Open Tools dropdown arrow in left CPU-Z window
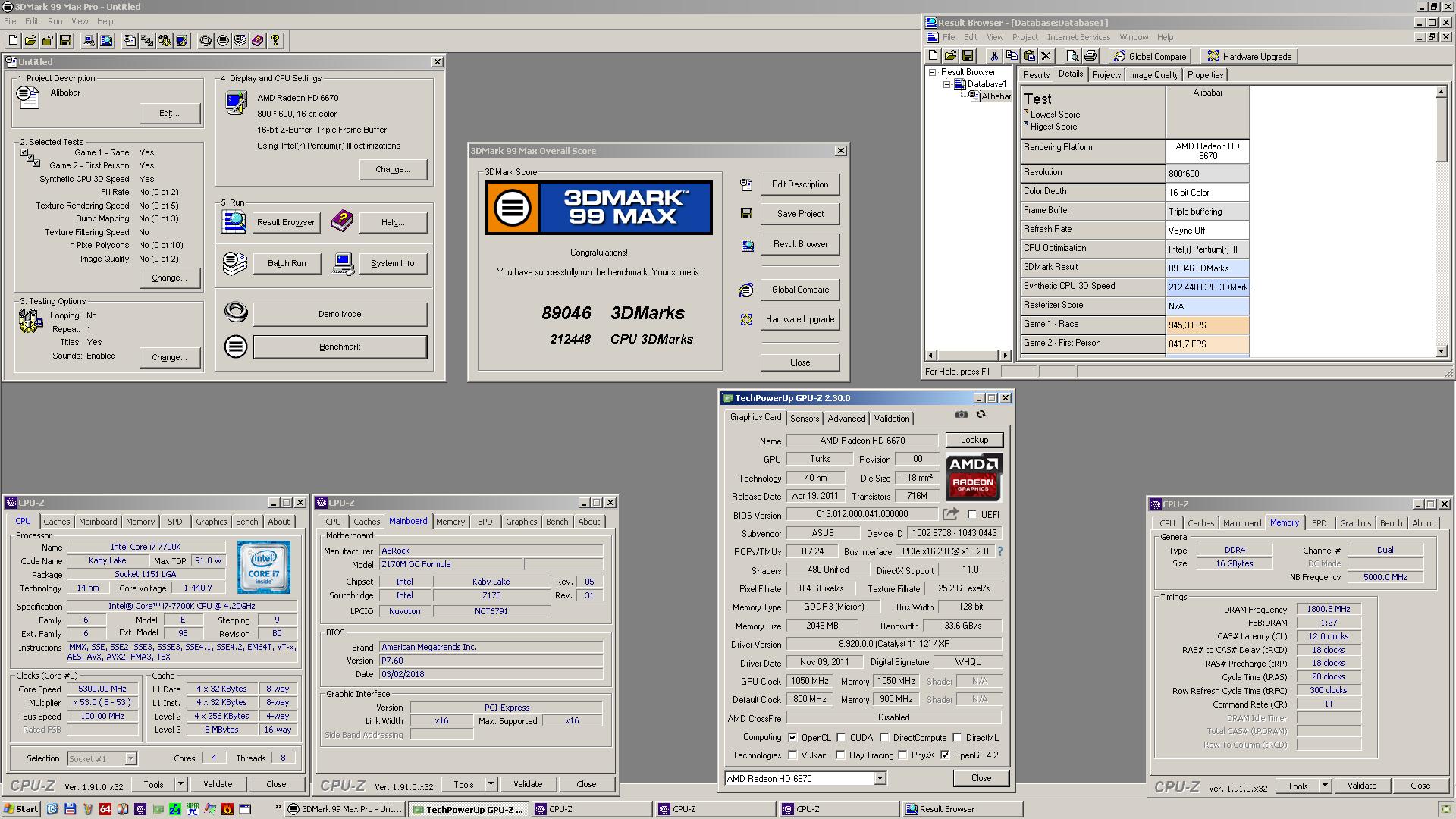 click(180, 784)
